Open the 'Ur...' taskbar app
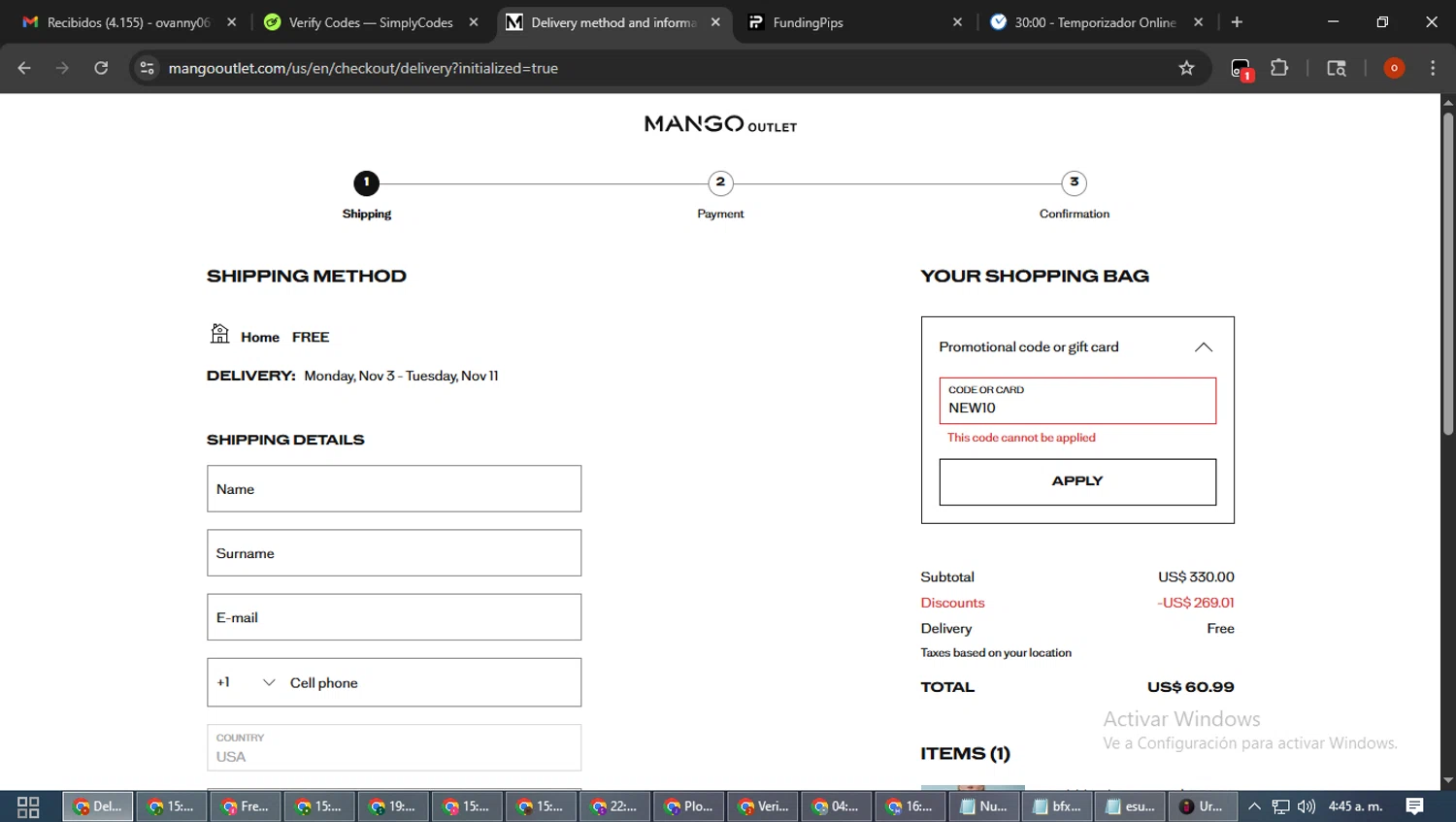This screenshot has height=822, width=1456. pos(1203,806)
